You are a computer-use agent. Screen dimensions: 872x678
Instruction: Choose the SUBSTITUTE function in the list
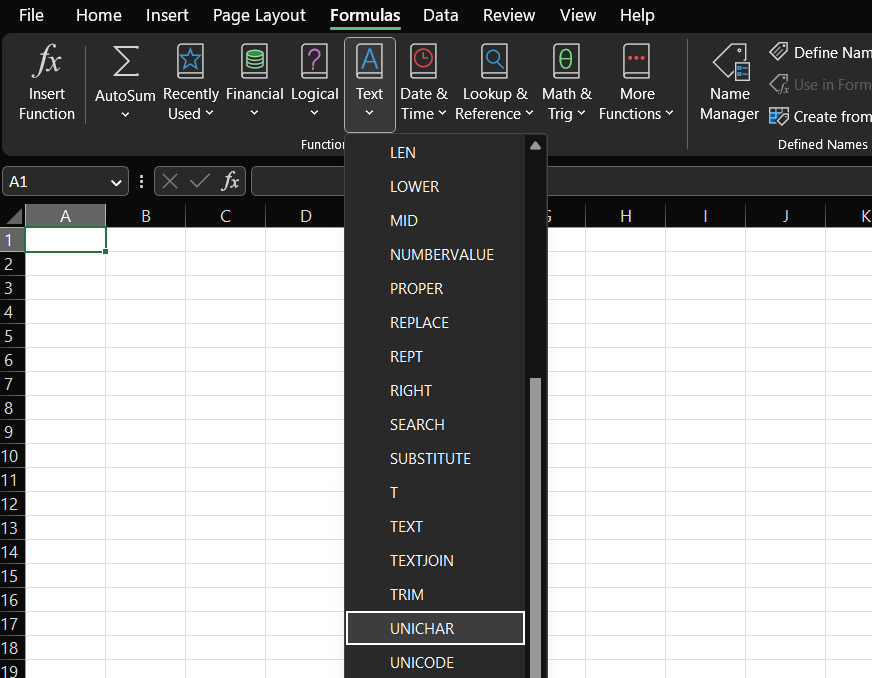tap(430, 458)
